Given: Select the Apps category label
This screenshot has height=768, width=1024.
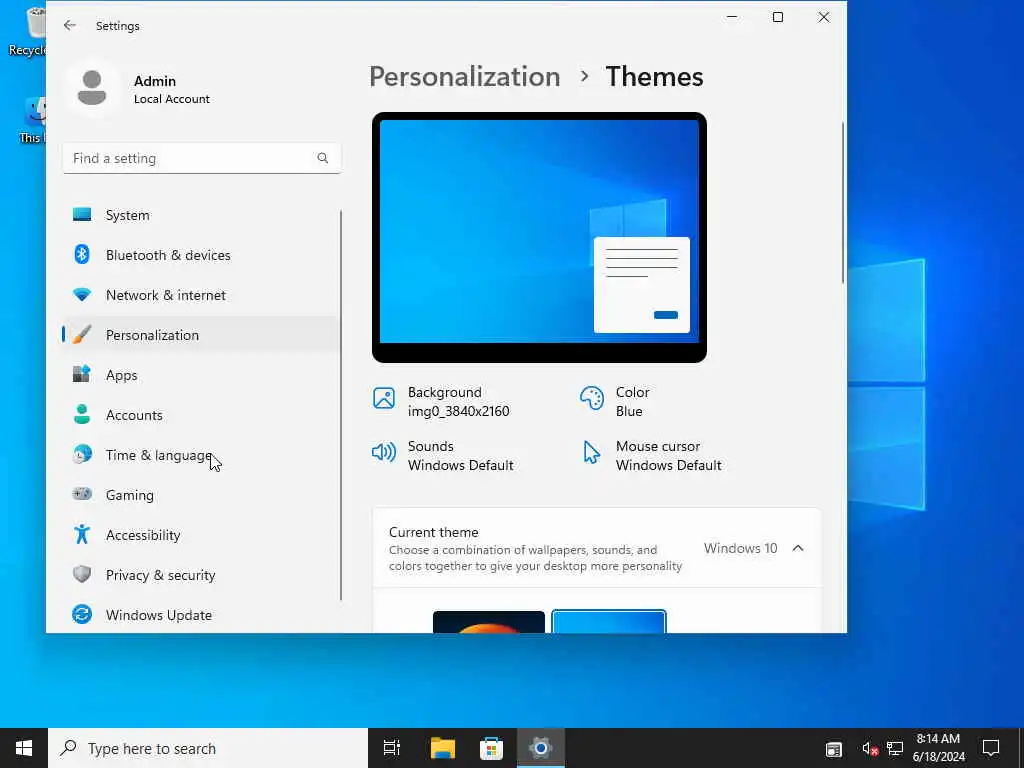Looking at the screenshot, I should click(x=121, y=375).
